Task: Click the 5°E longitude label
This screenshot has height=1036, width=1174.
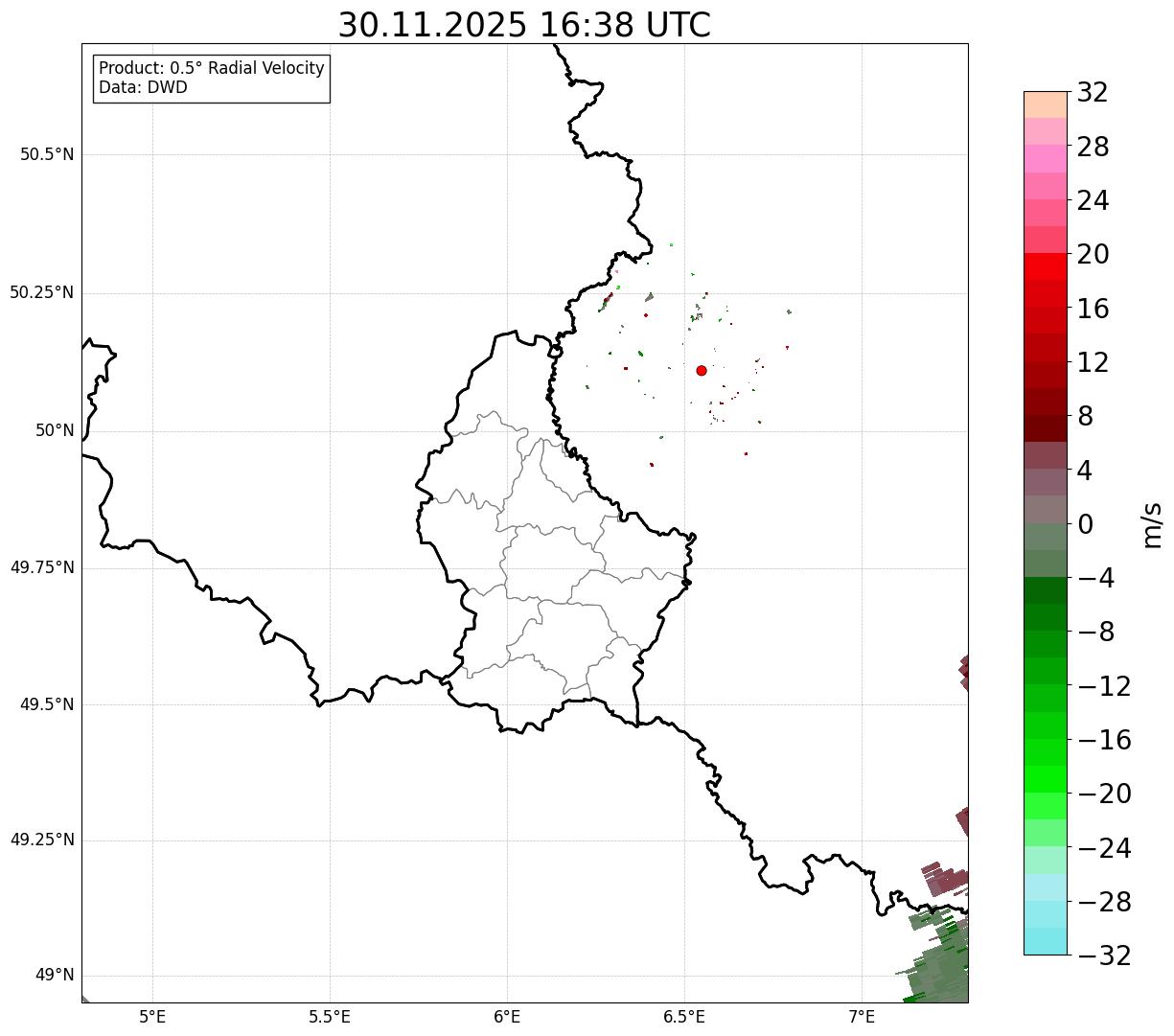Action: [152, 1017]
